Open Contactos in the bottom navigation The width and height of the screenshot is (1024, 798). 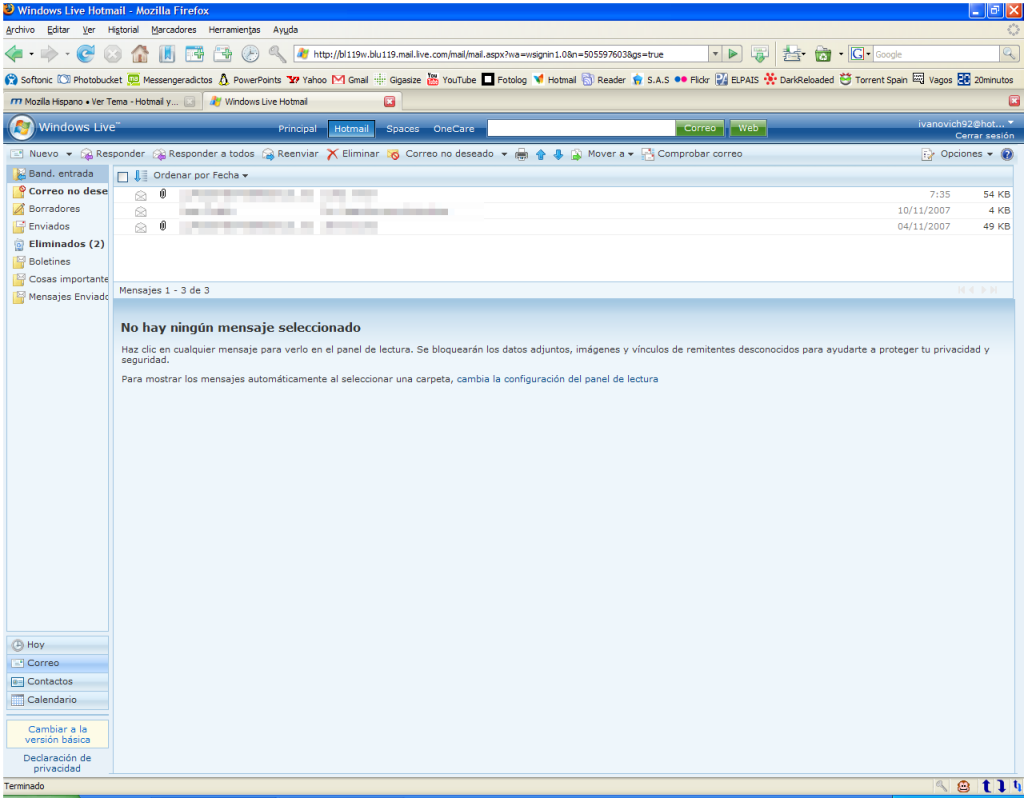click(x=57, y=682)
